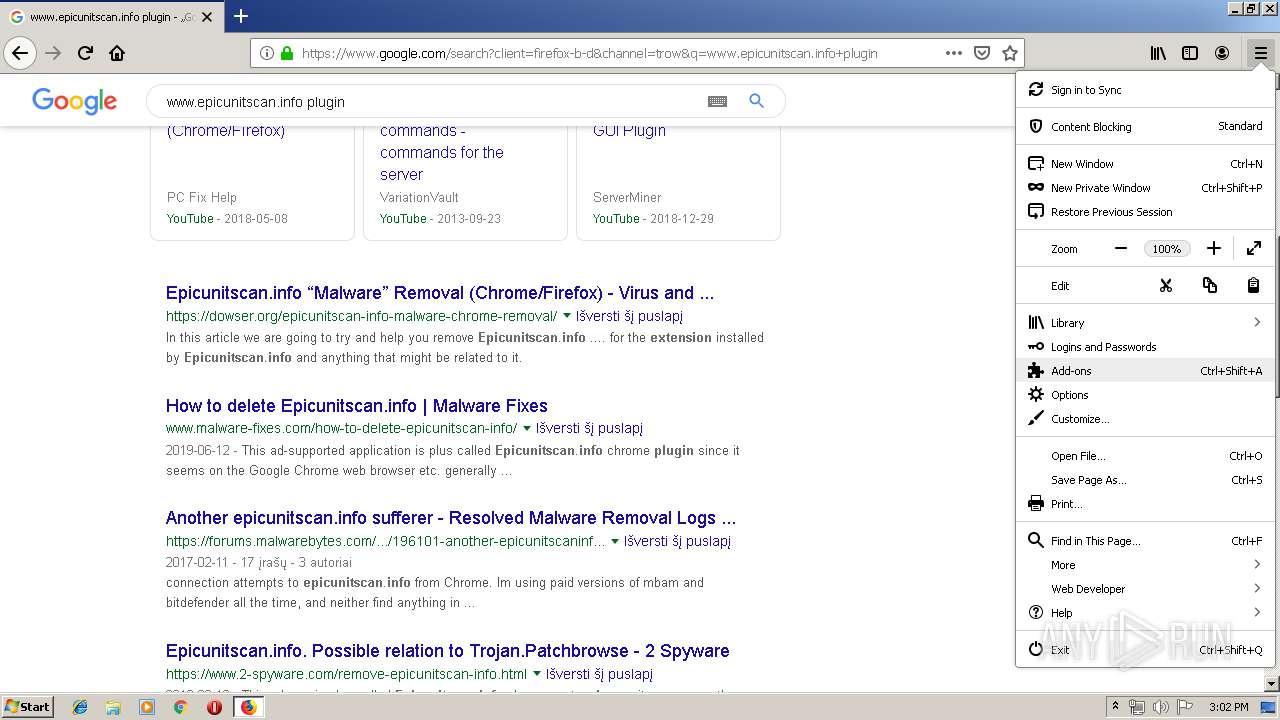The height and width of the screenshot is (720, 1280).
Task: Choose Exit to quit Firefox
Action: coord(1145,650)
